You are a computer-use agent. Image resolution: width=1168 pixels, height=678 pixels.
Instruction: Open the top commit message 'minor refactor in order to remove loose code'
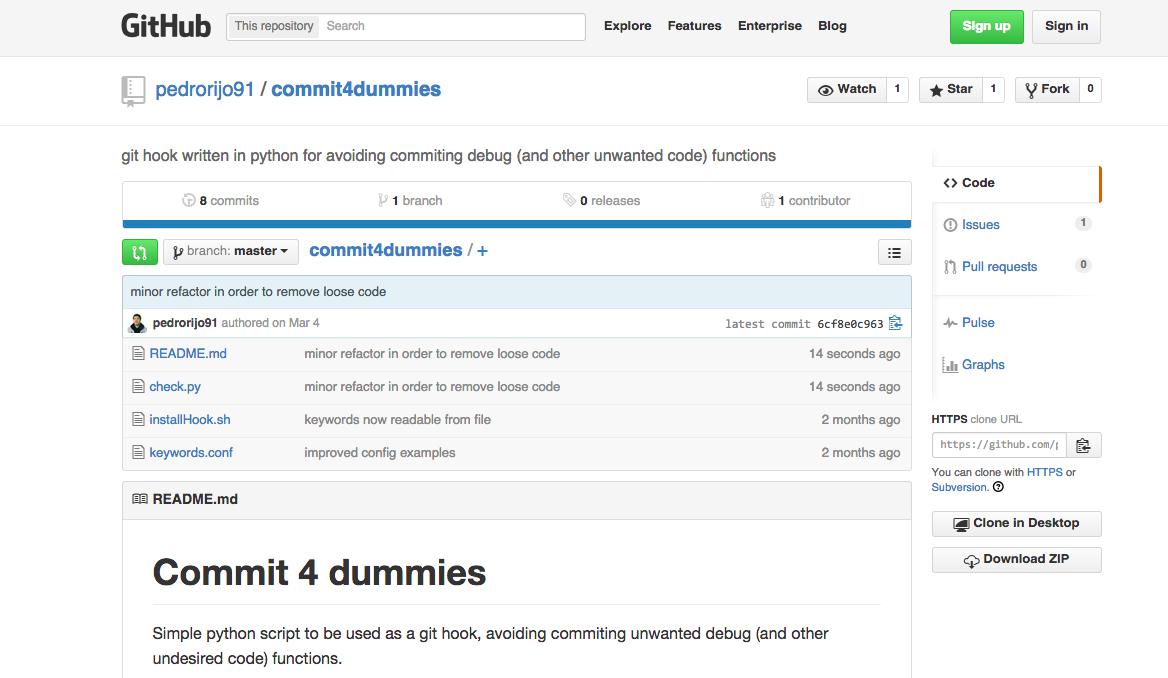pyautogui.click(x=258, y=291)
